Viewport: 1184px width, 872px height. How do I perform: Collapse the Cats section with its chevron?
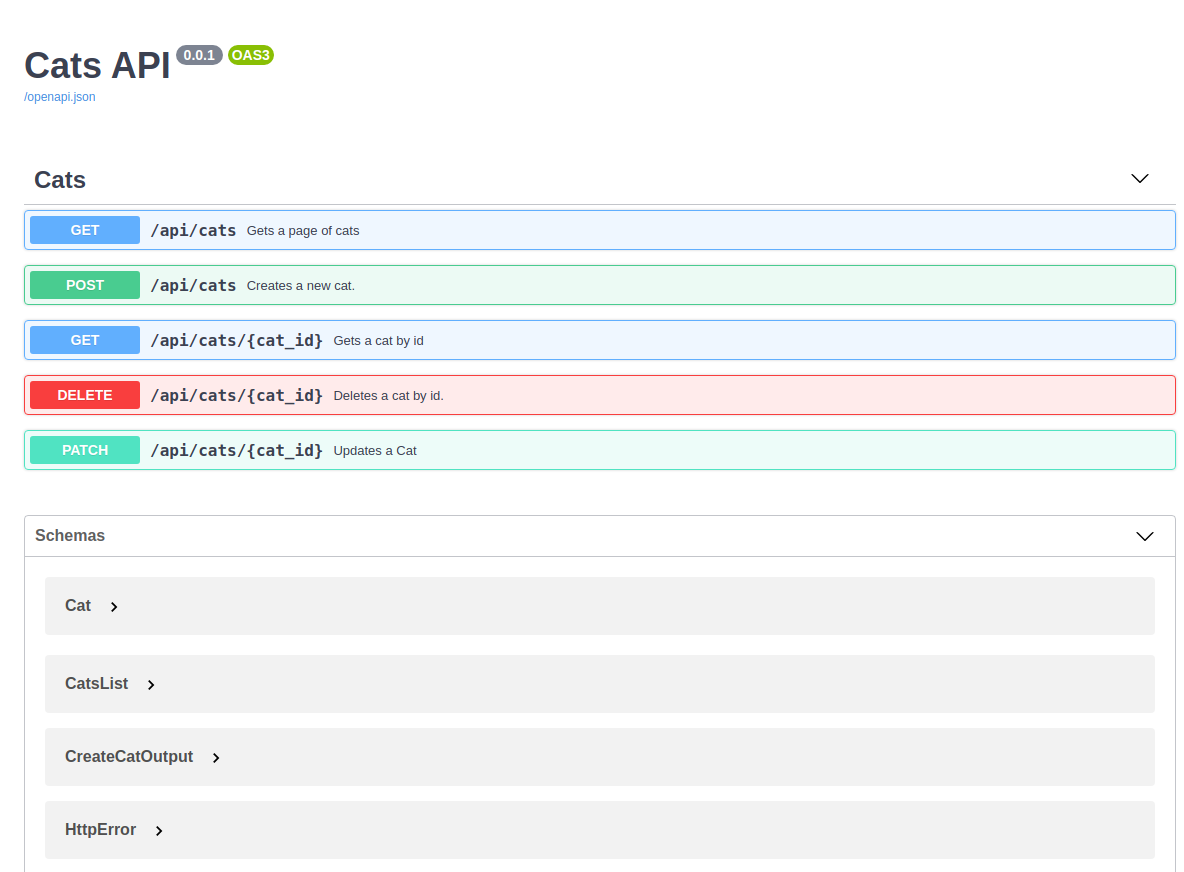coord(1139,178)
